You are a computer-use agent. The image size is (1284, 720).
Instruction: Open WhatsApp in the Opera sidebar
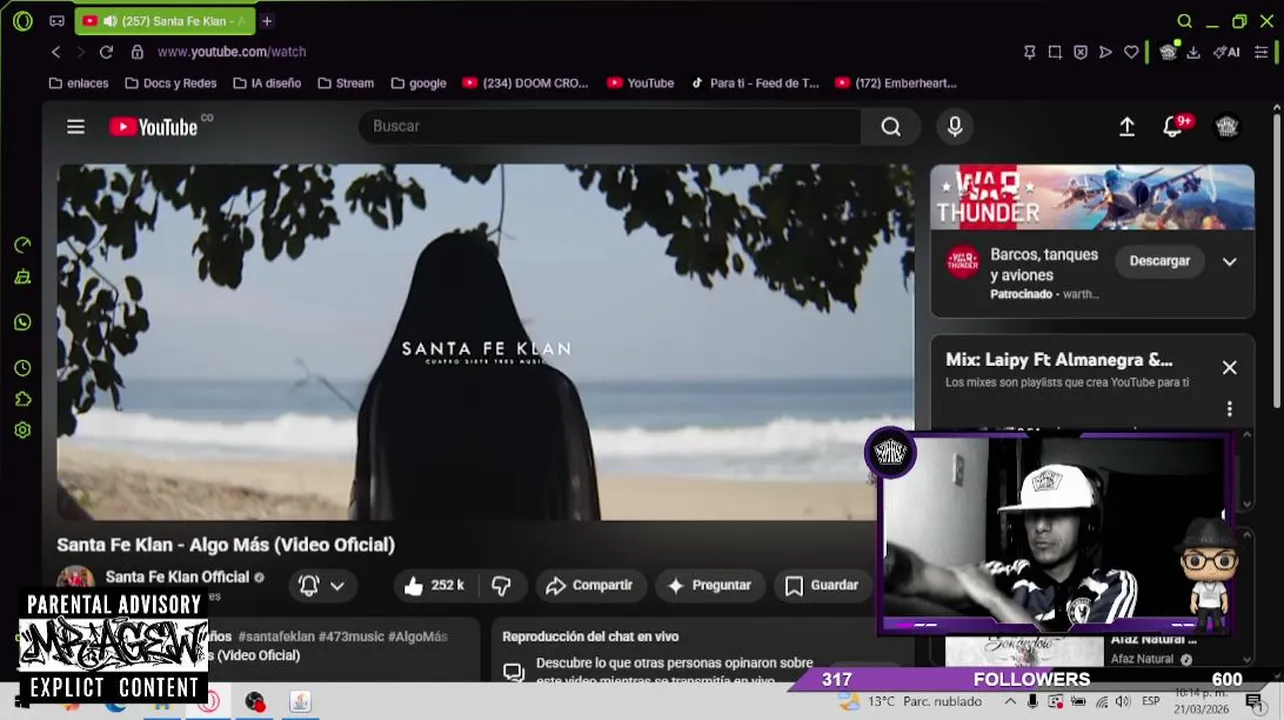23,322
